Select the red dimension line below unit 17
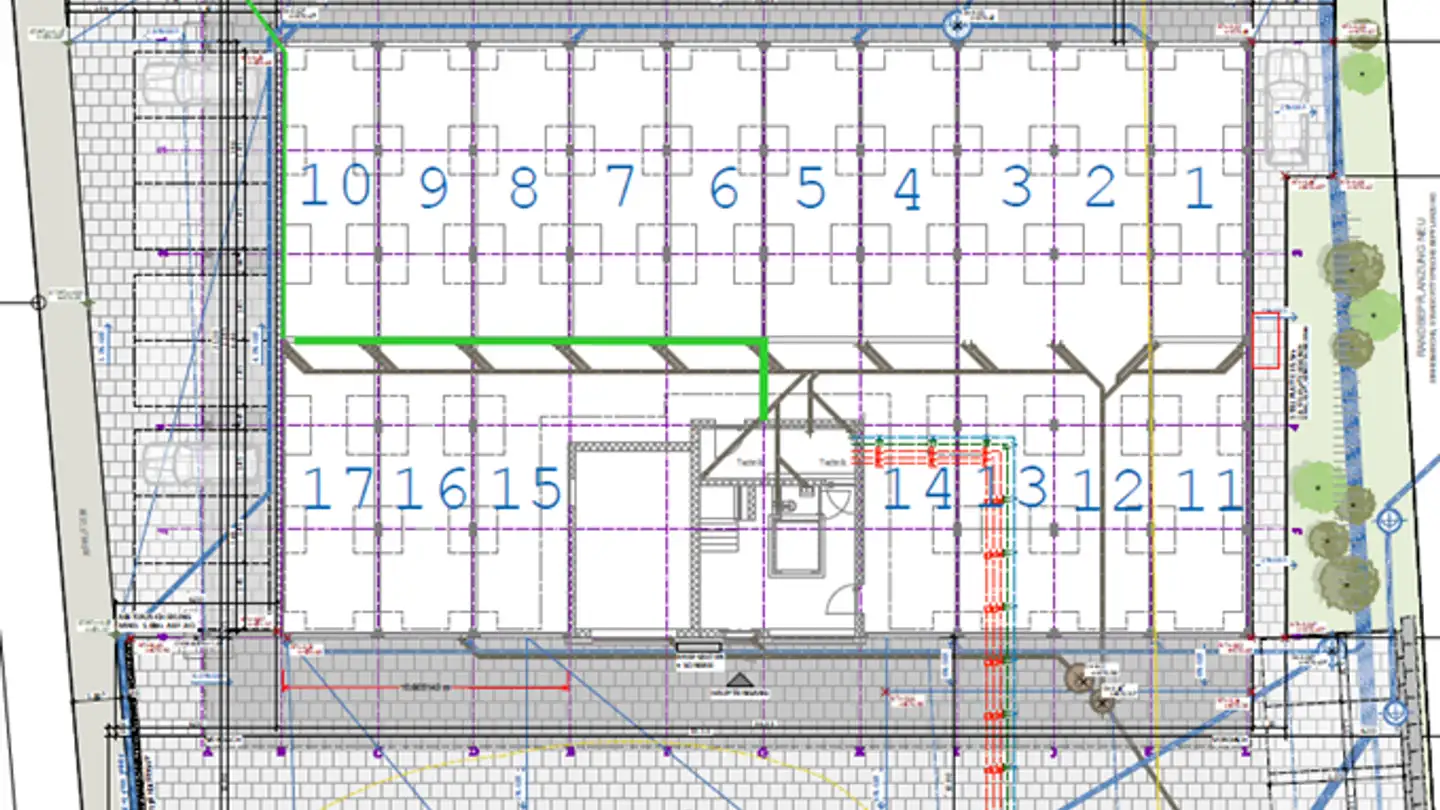Image resolution: width=1440 pixels, height=810 pixels. (425, 688)
